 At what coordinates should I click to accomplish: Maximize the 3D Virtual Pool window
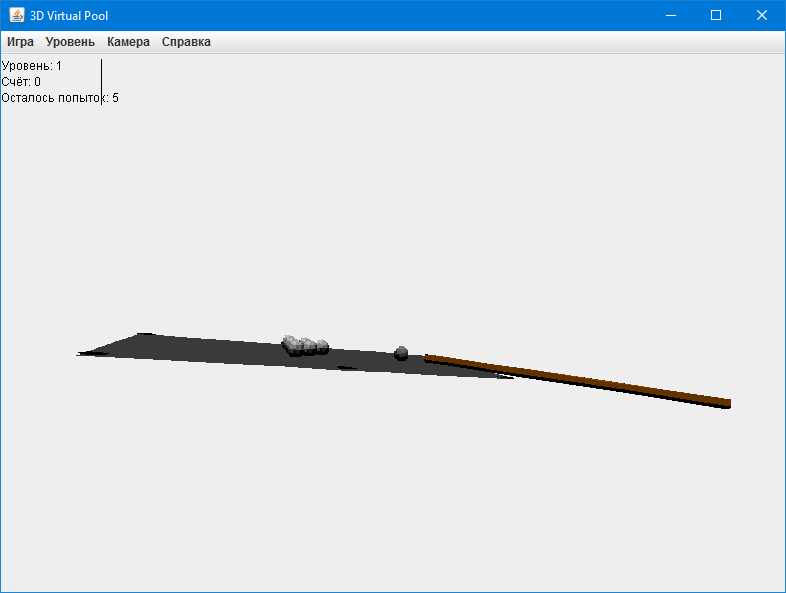(x=716, y=16)
